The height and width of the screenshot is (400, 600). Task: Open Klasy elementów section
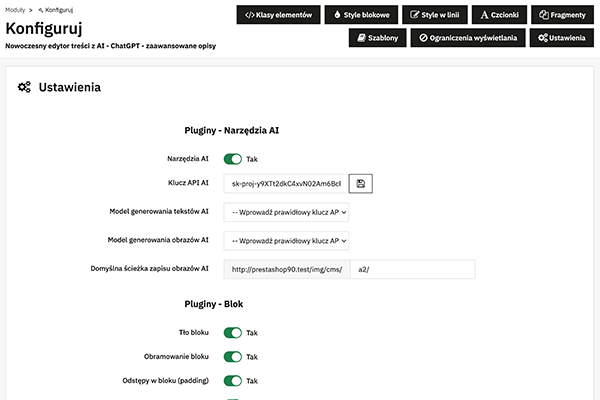pyautogui.click(x=278, y=15)
